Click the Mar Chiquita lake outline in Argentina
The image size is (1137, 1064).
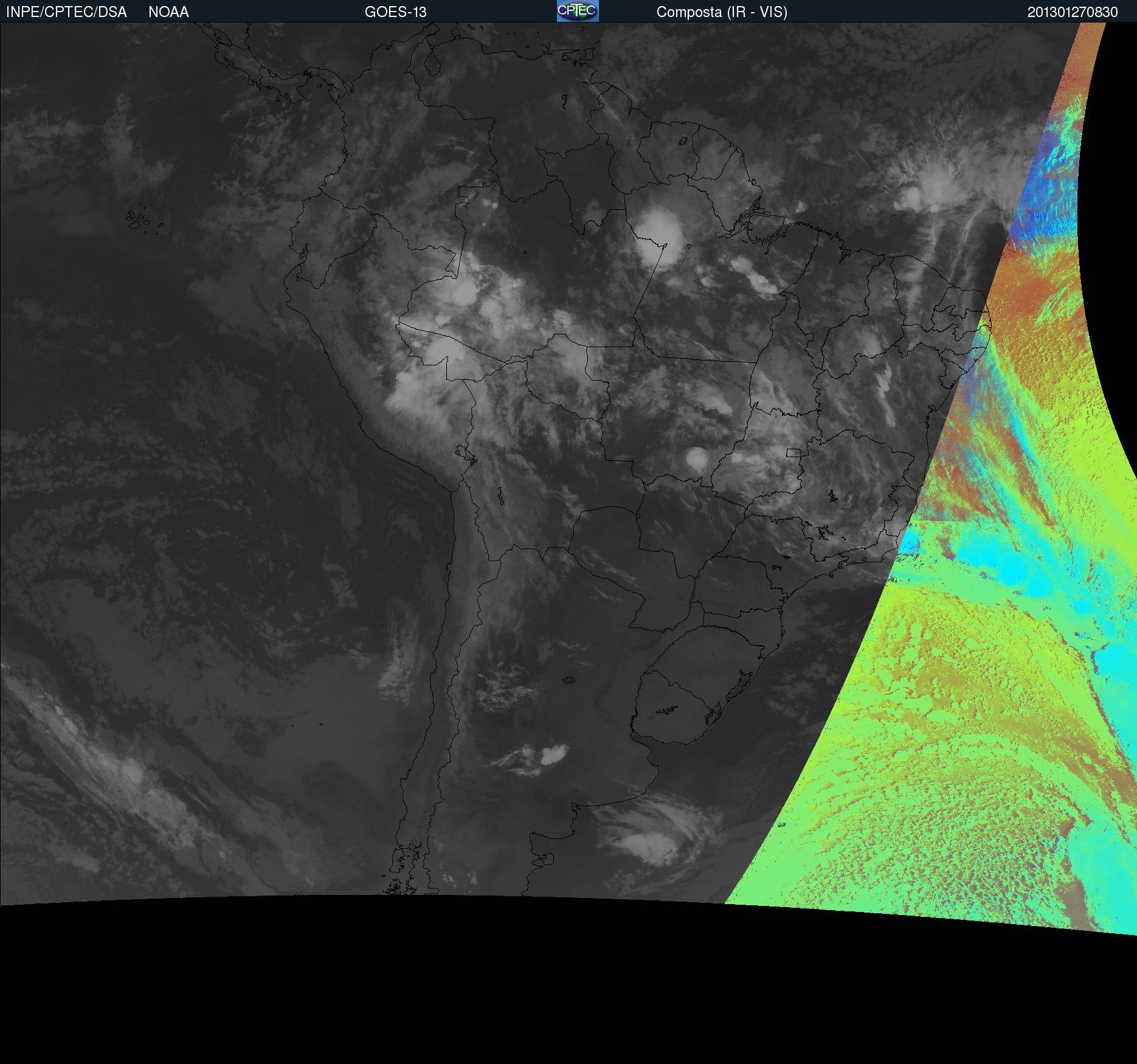(568, 680)
